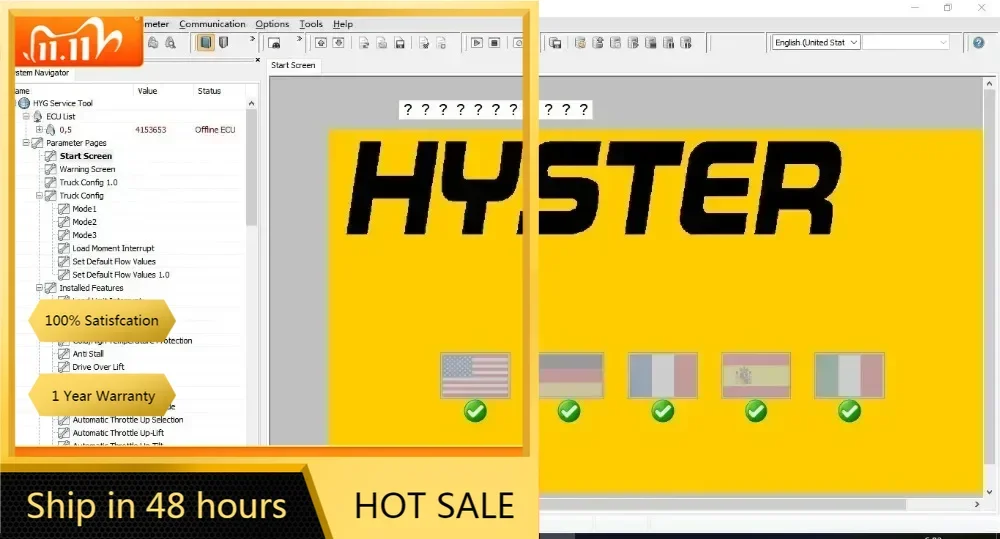Screen dimensions: 1000x539
Task: Click the Save disk toolbar icon
Action: (x=400, y=43)
